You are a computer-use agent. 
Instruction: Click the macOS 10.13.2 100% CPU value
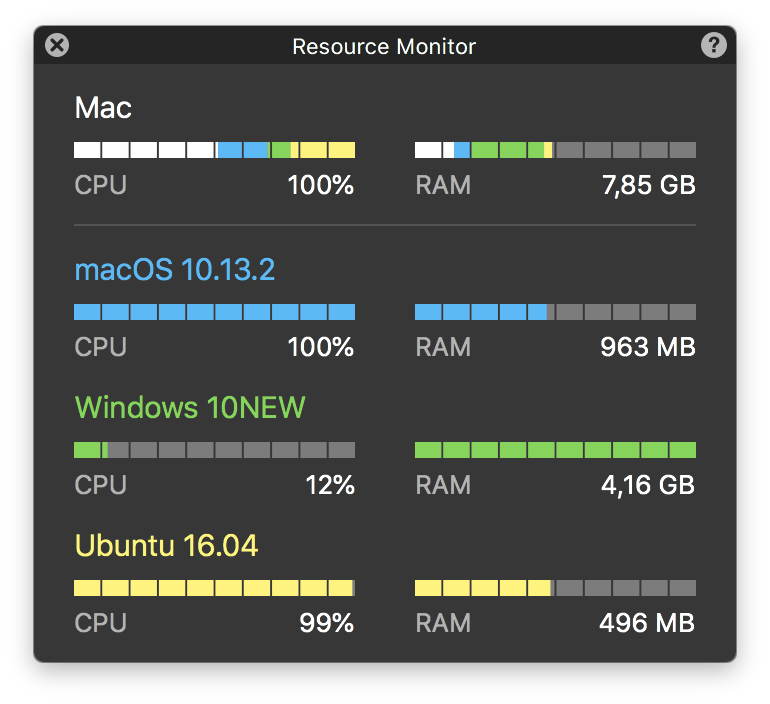pos(321,347)
